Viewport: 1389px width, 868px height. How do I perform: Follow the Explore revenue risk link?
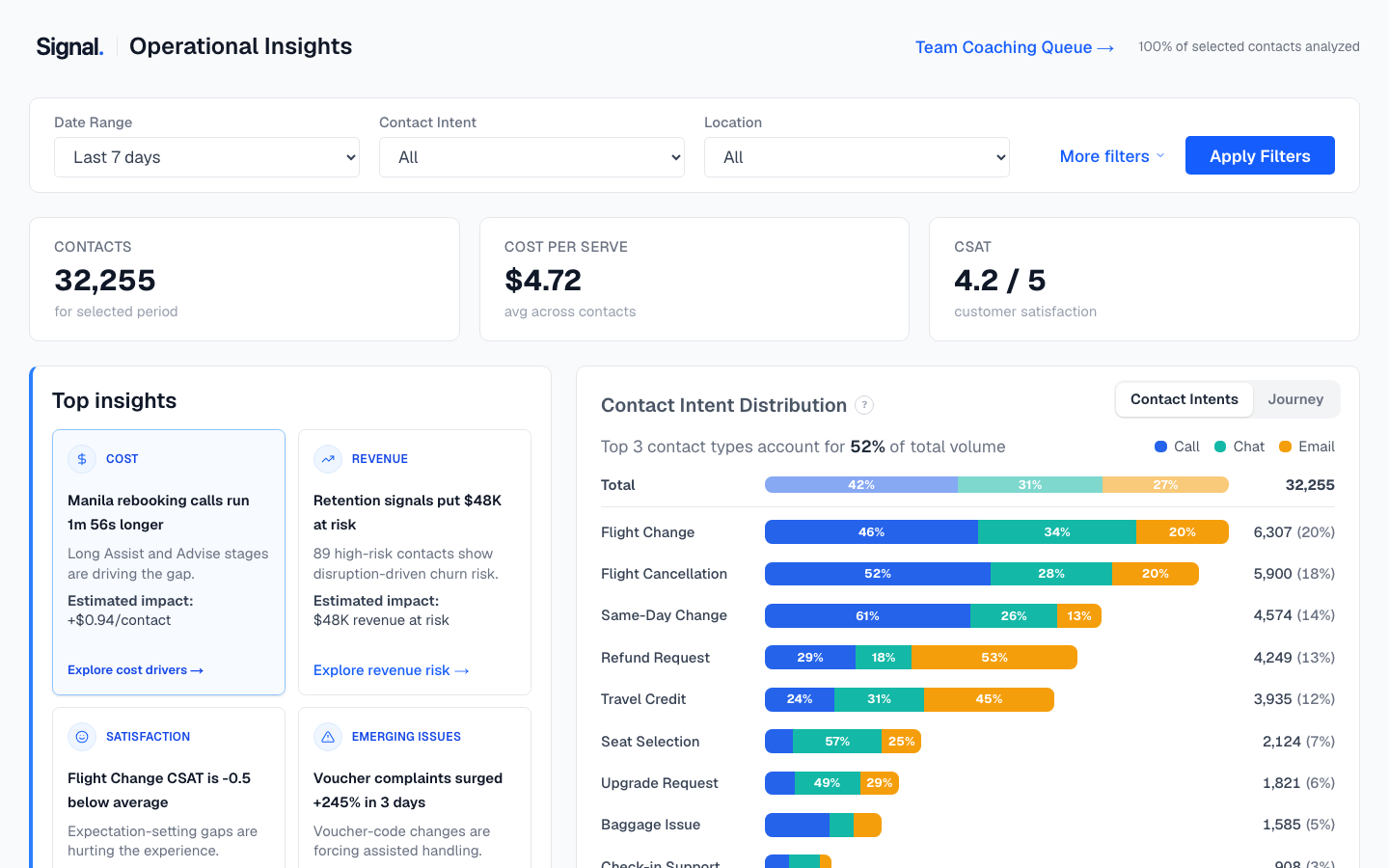click(x=391, y=670)
